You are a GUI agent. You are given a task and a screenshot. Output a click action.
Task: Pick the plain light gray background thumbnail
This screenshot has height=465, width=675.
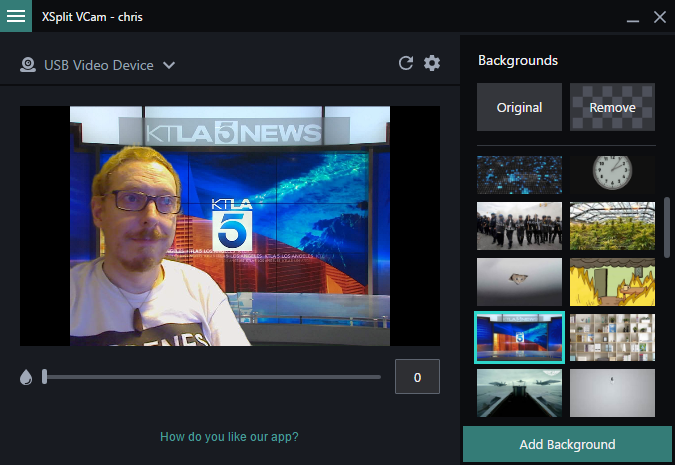tap(612, 393)
